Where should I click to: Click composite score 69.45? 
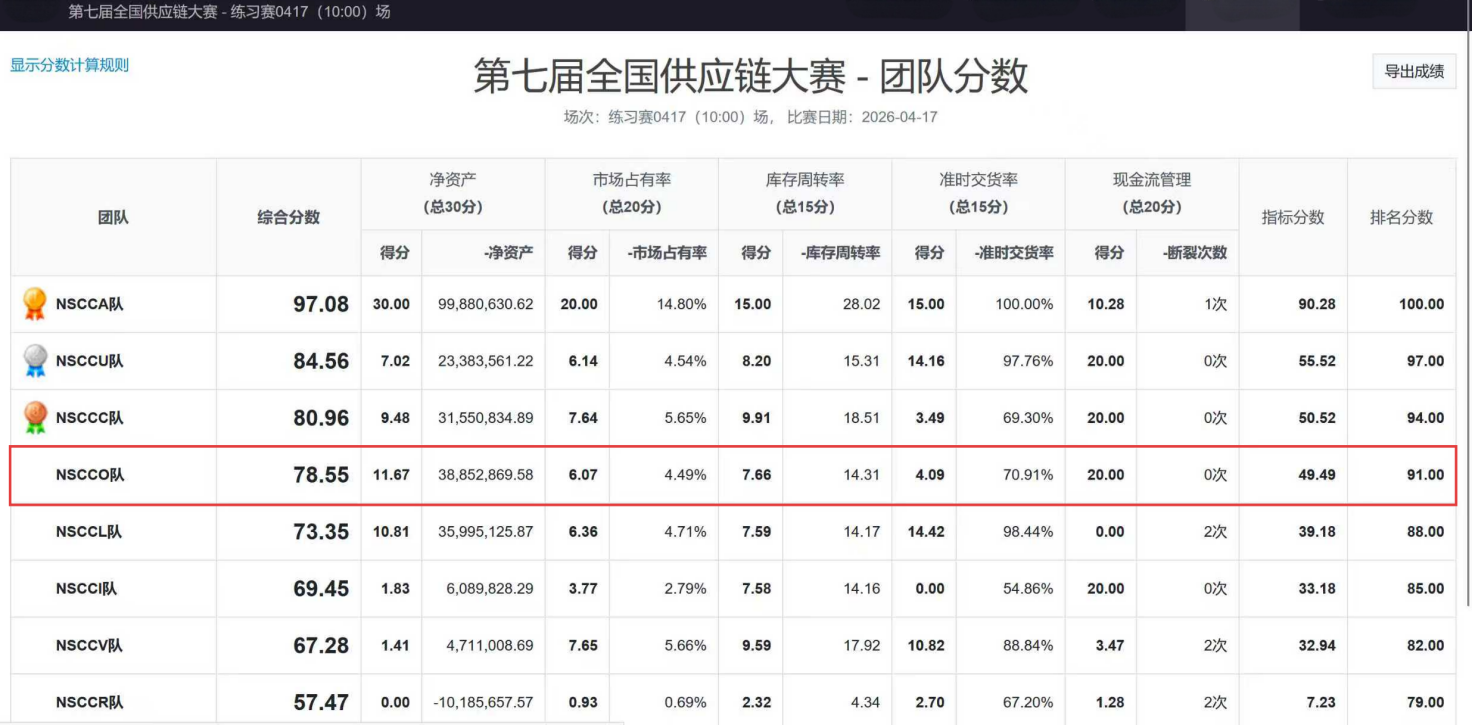tap(321, 589)
